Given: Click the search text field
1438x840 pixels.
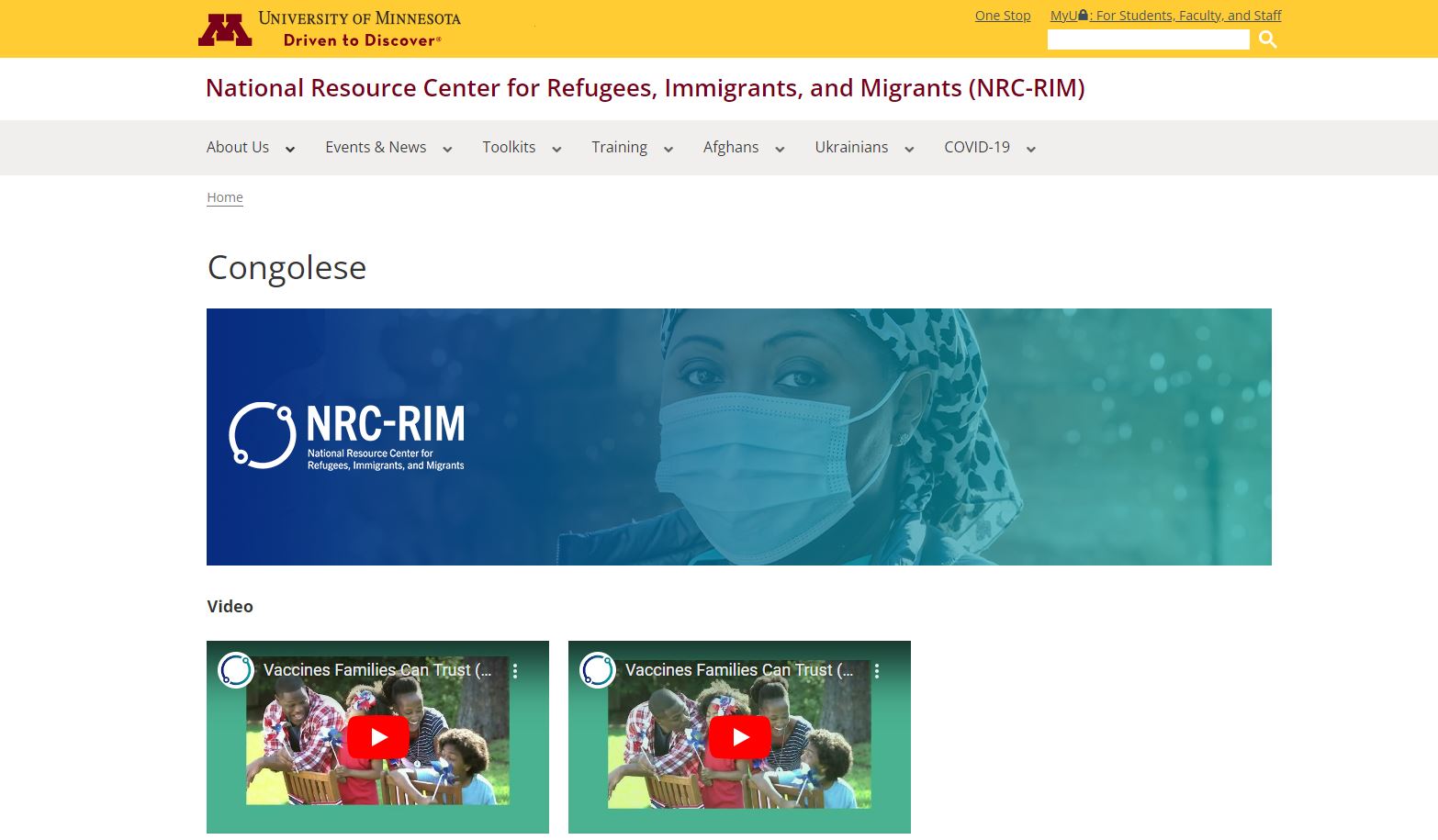Looking at the screenshot, I should click(x=1148, y=39).
